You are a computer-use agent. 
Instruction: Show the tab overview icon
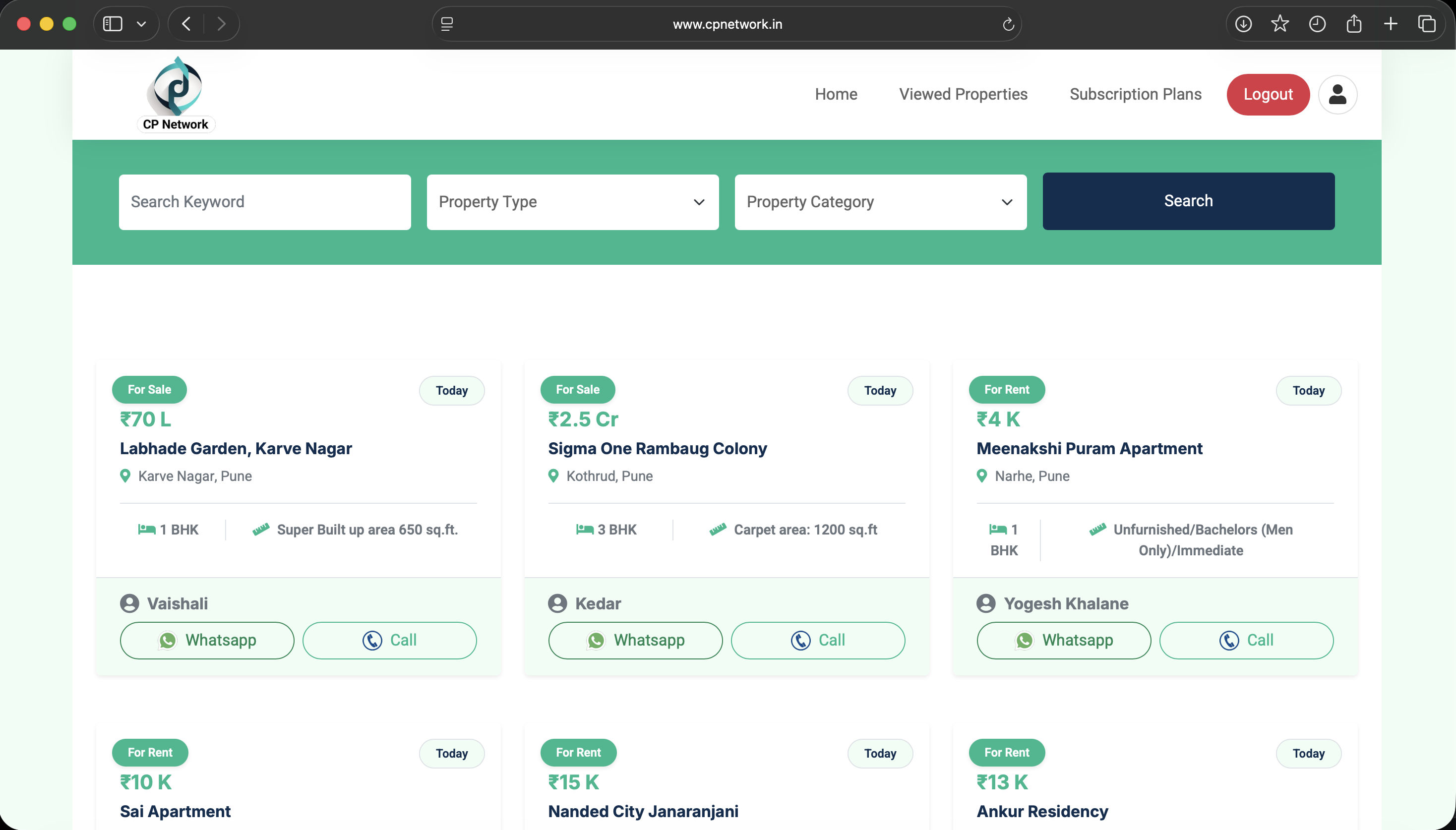point(1426,24)
